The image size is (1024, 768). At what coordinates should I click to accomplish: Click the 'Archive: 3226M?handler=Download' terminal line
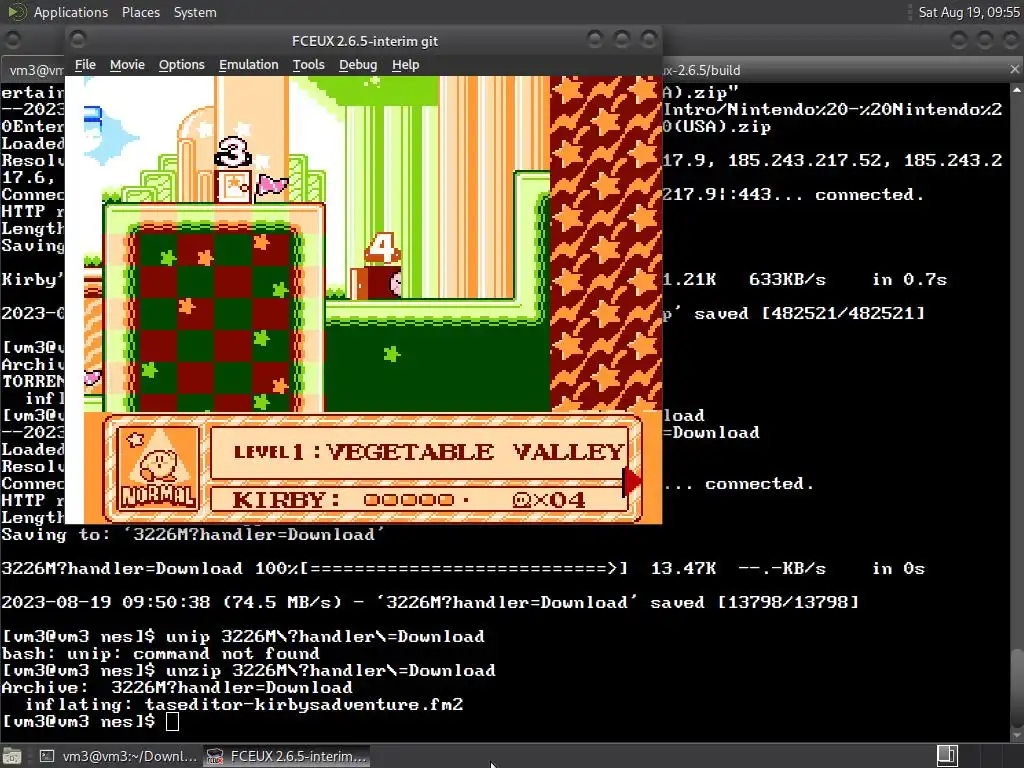[177, 688]
